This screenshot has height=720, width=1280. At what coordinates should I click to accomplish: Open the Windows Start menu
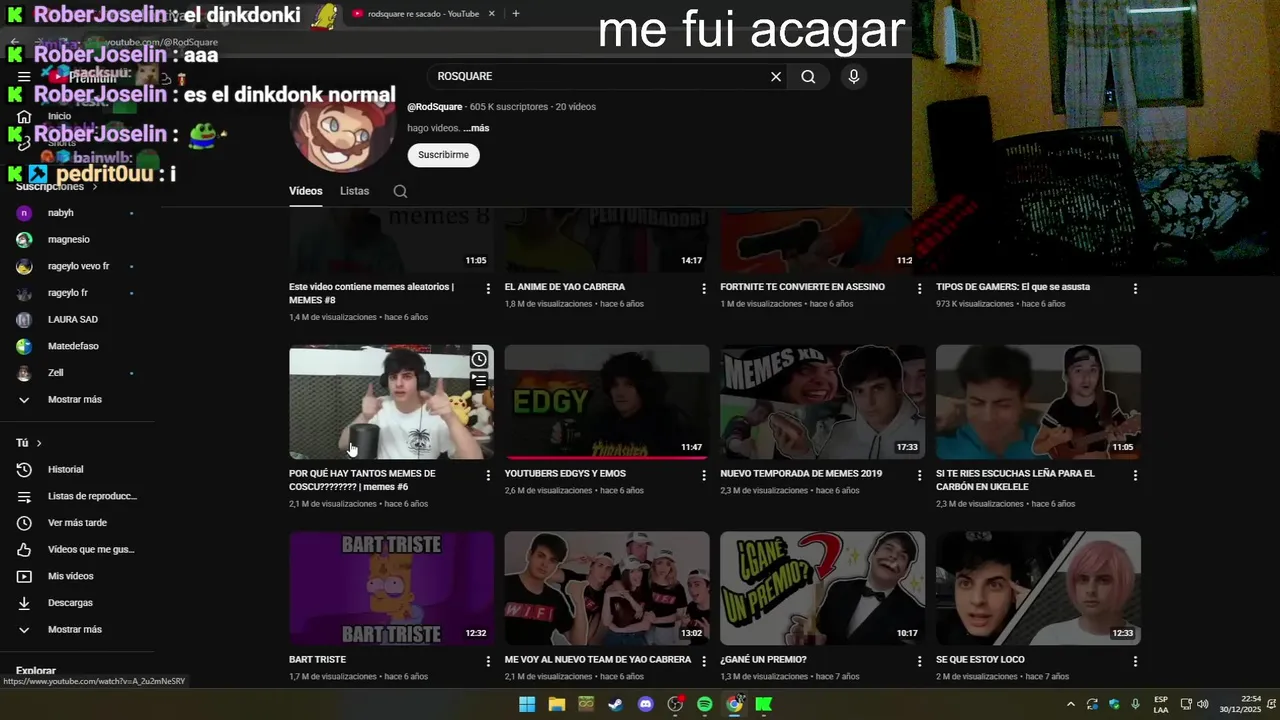(527, 704)
